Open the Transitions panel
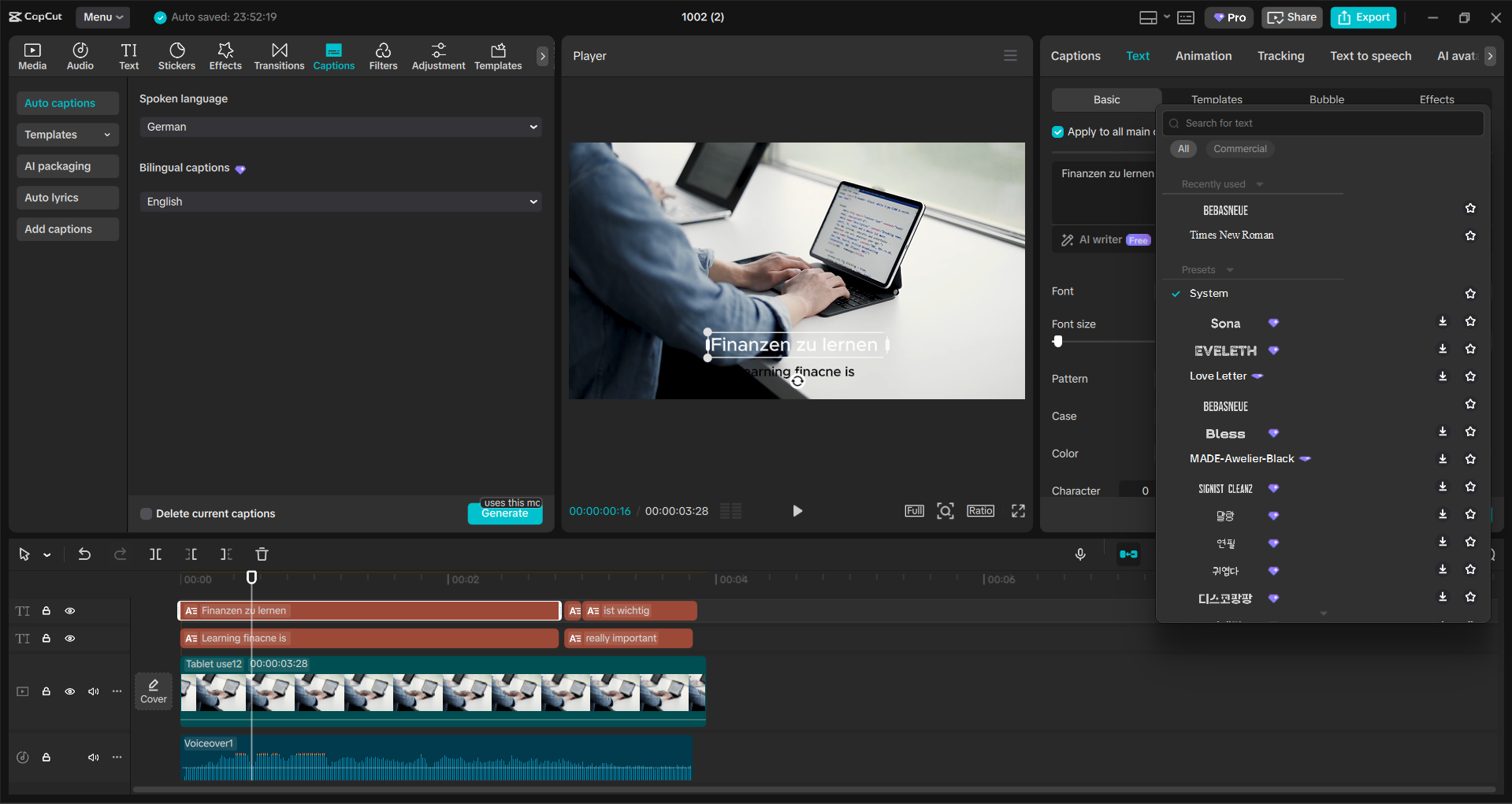This screenshot has height=804, width=1512. click(x=279, y=57)
